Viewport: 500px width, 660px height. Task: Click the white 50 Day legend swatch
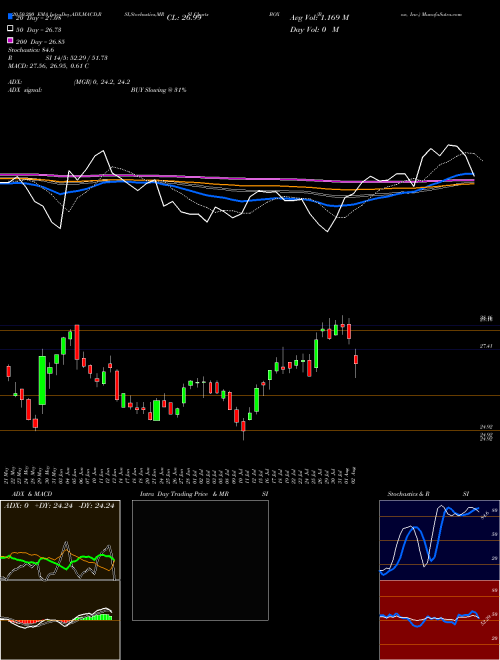point(10,29)
